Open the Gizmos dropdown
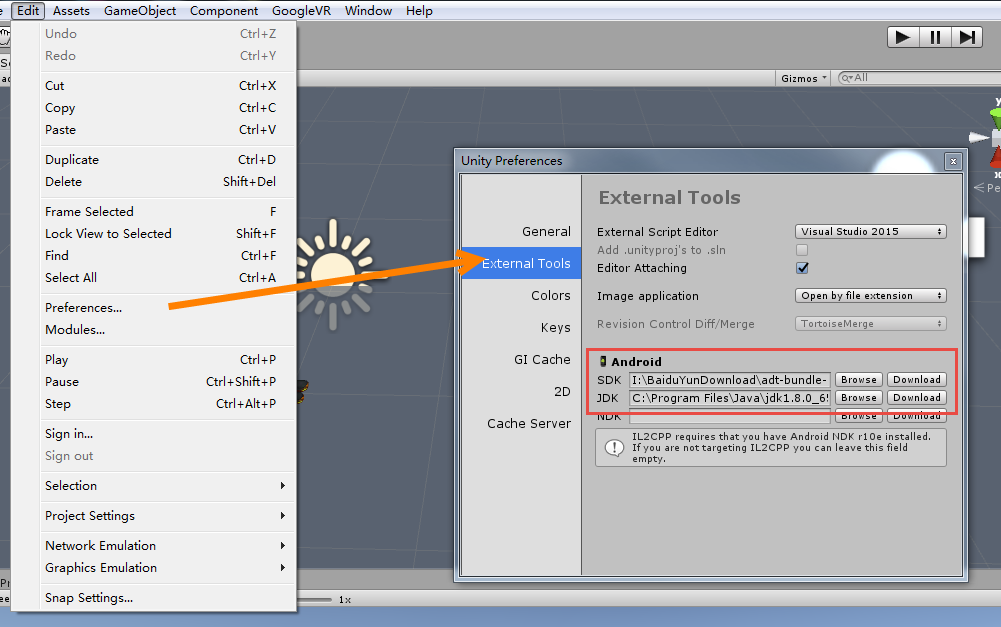This screenshot has height=627, width=1001. coord(803,78)
